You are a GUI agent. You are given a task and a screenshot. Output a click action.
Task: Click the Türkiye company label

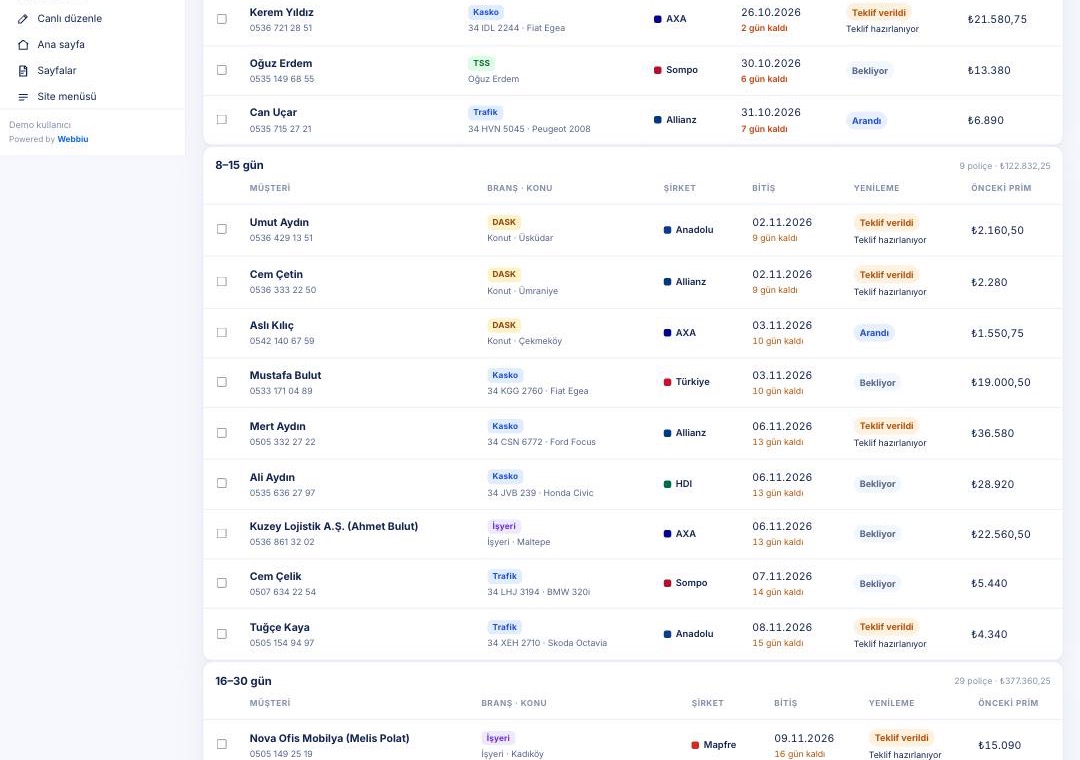tap(686, 382)
